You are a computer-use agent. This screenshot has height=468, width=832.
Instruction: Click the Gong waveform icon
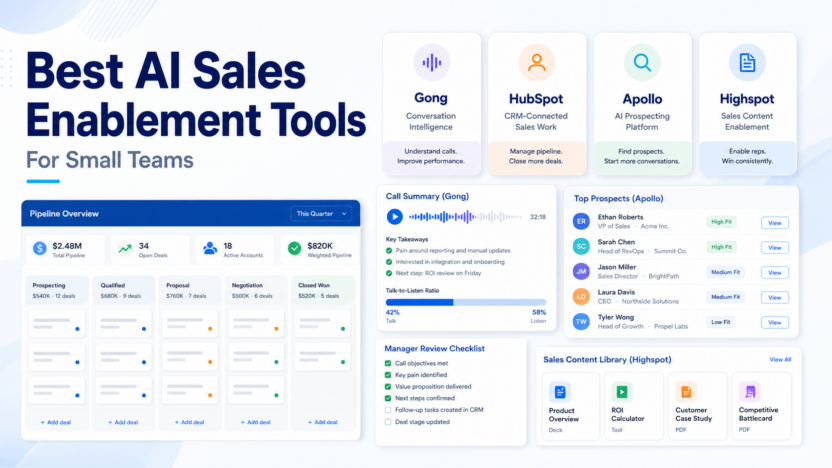click(x=431, y=63)
